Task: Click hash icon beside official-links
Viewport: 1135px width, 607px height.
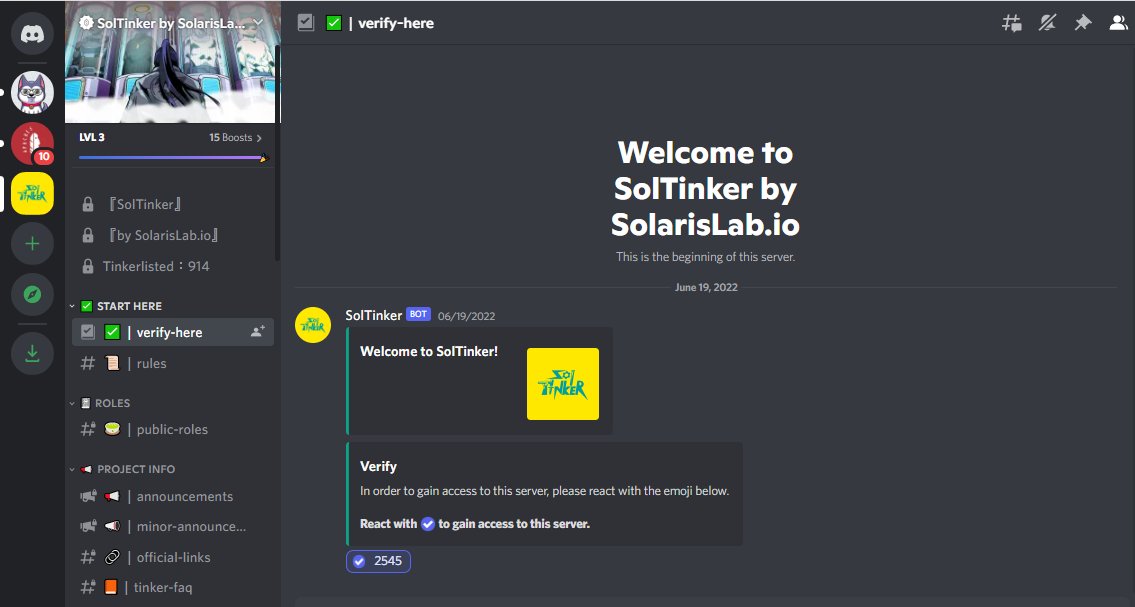Action: click(x=88, y=557)
